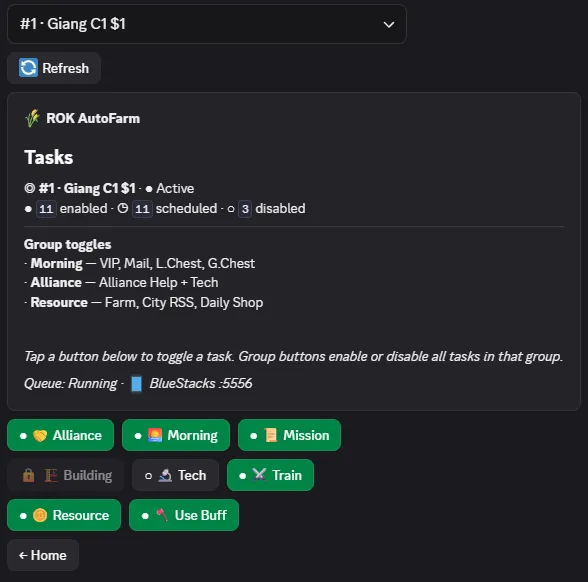Click the scroll icon on Mission button
The width and height of the screenshot is (588, 582).
click(271, 435)
